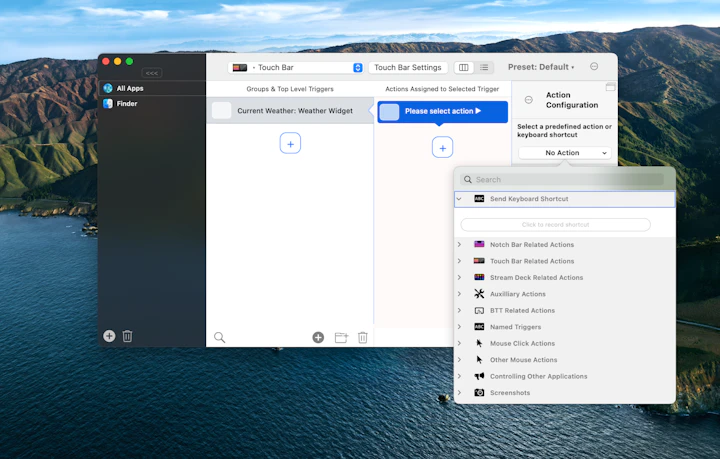
Task: Add another action with the plus box under the actions
Action: point(443,147)
